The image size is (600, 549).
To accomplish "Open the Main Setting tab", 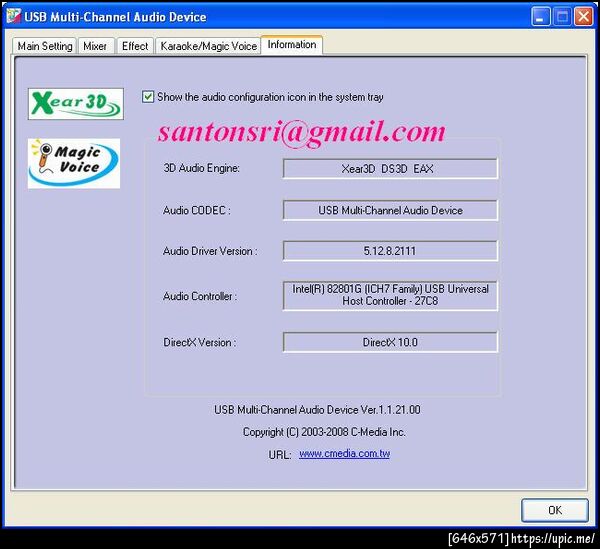I will pos(44,46).
